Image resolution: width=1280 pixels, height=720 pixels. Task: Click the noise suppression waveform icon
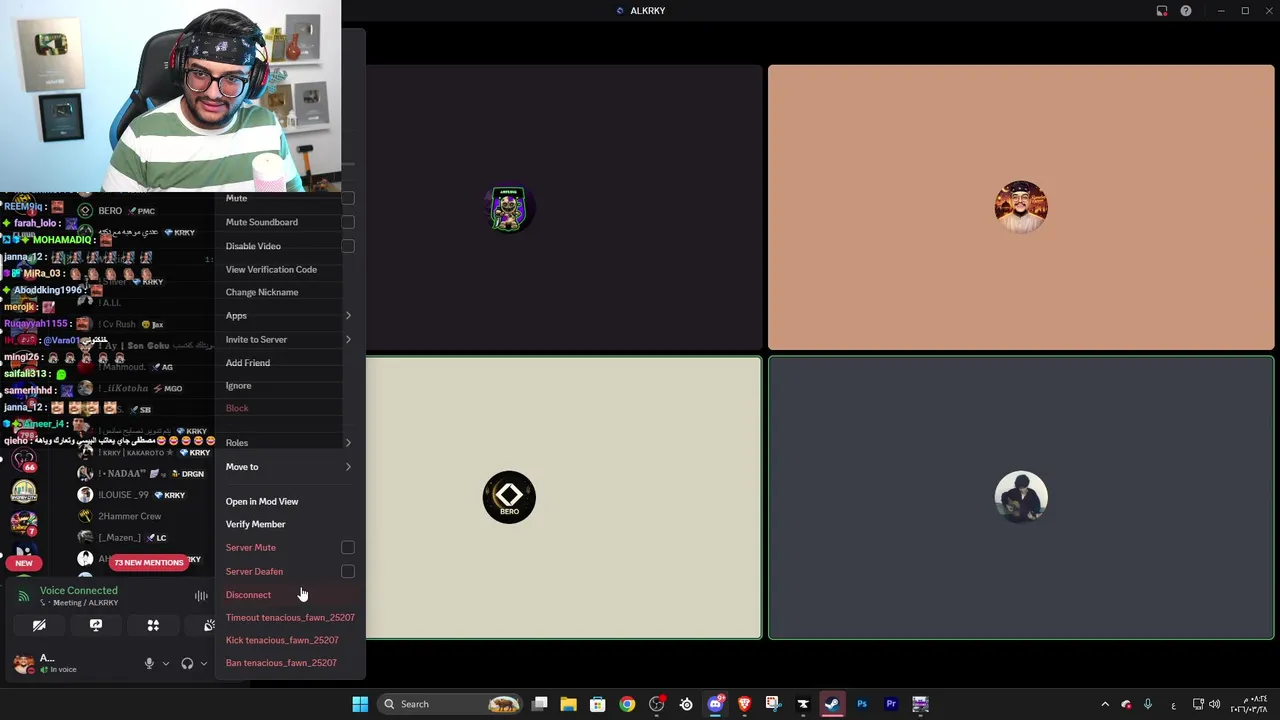pos(201,596)
